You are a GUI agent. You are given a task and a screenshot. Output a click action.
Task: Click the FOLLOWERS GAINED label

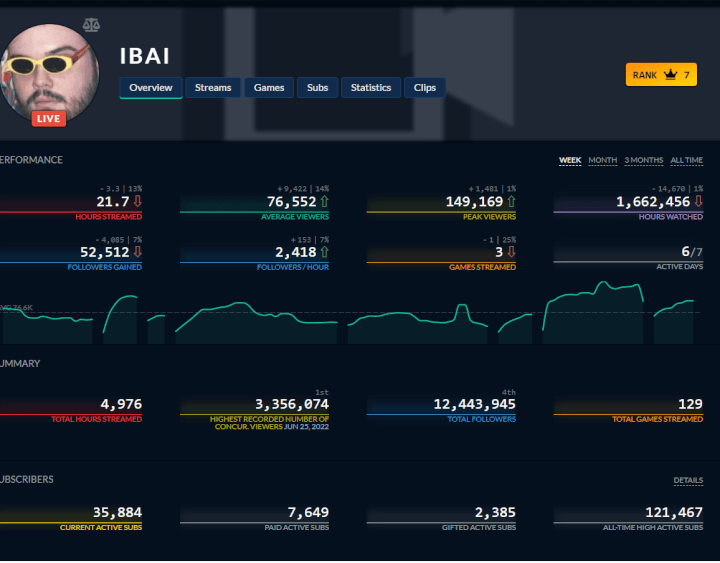coord(105,267)
